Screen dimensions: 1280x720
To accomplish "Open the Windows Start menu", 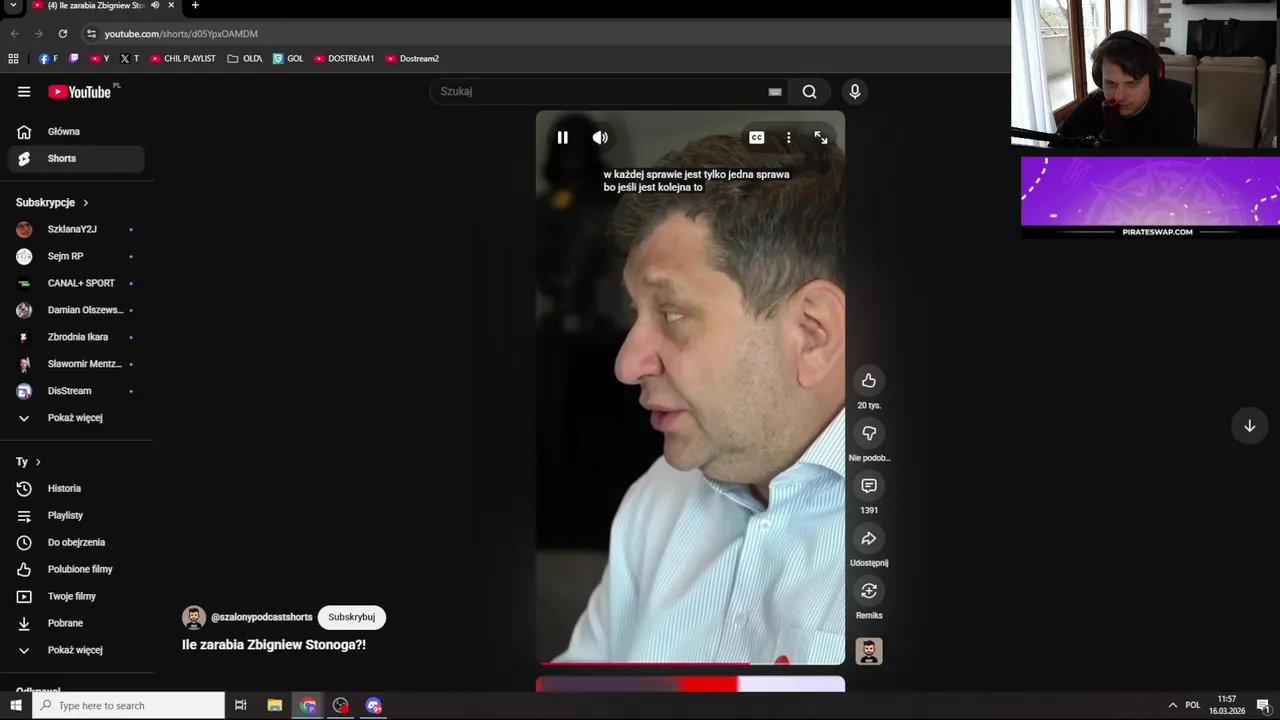I will [15, 706].
